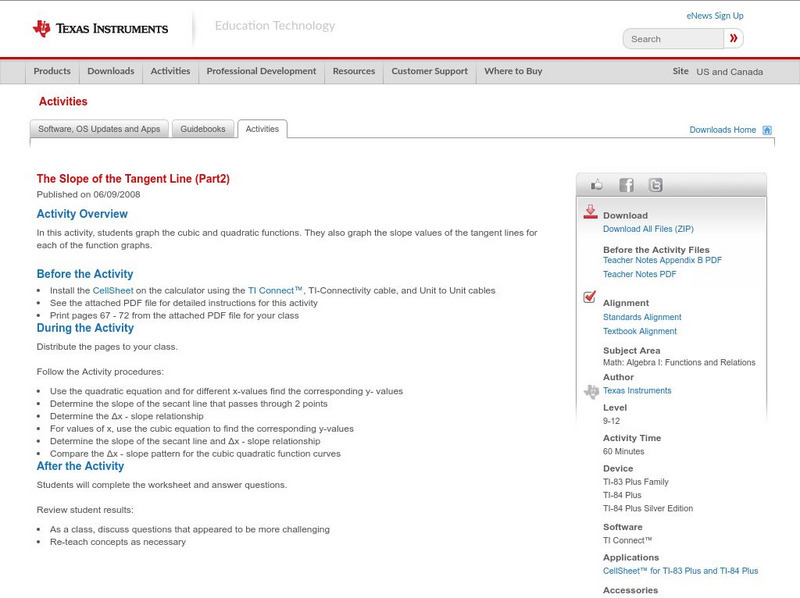The image size is (800, 598).
Task: Open the Downloads menu
Action: pyautogui.click(x=111, y=71)
